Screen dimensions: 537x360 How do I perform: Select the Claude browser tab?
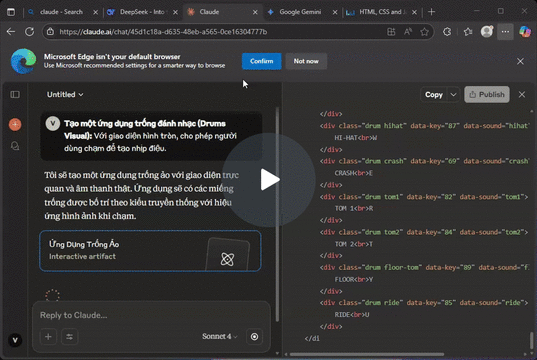point(219,12)
